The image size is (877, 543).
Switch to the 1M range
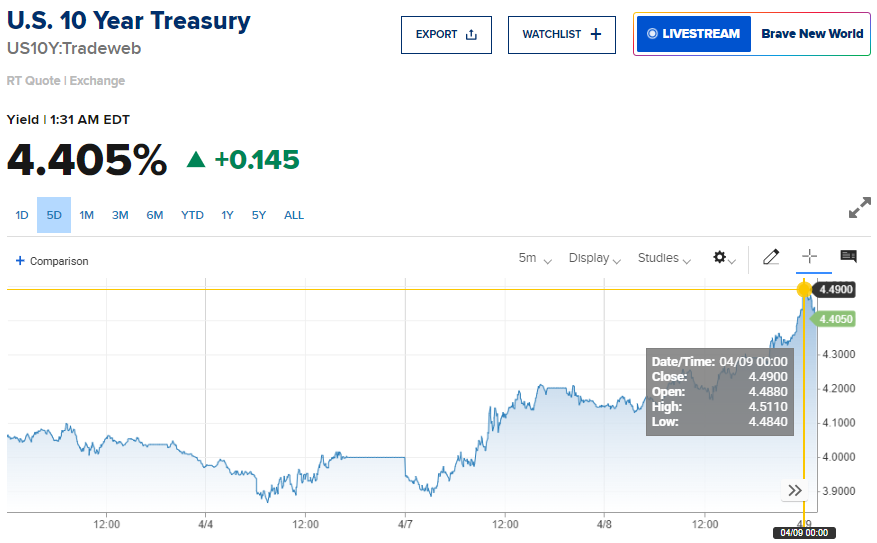(87, 215)
